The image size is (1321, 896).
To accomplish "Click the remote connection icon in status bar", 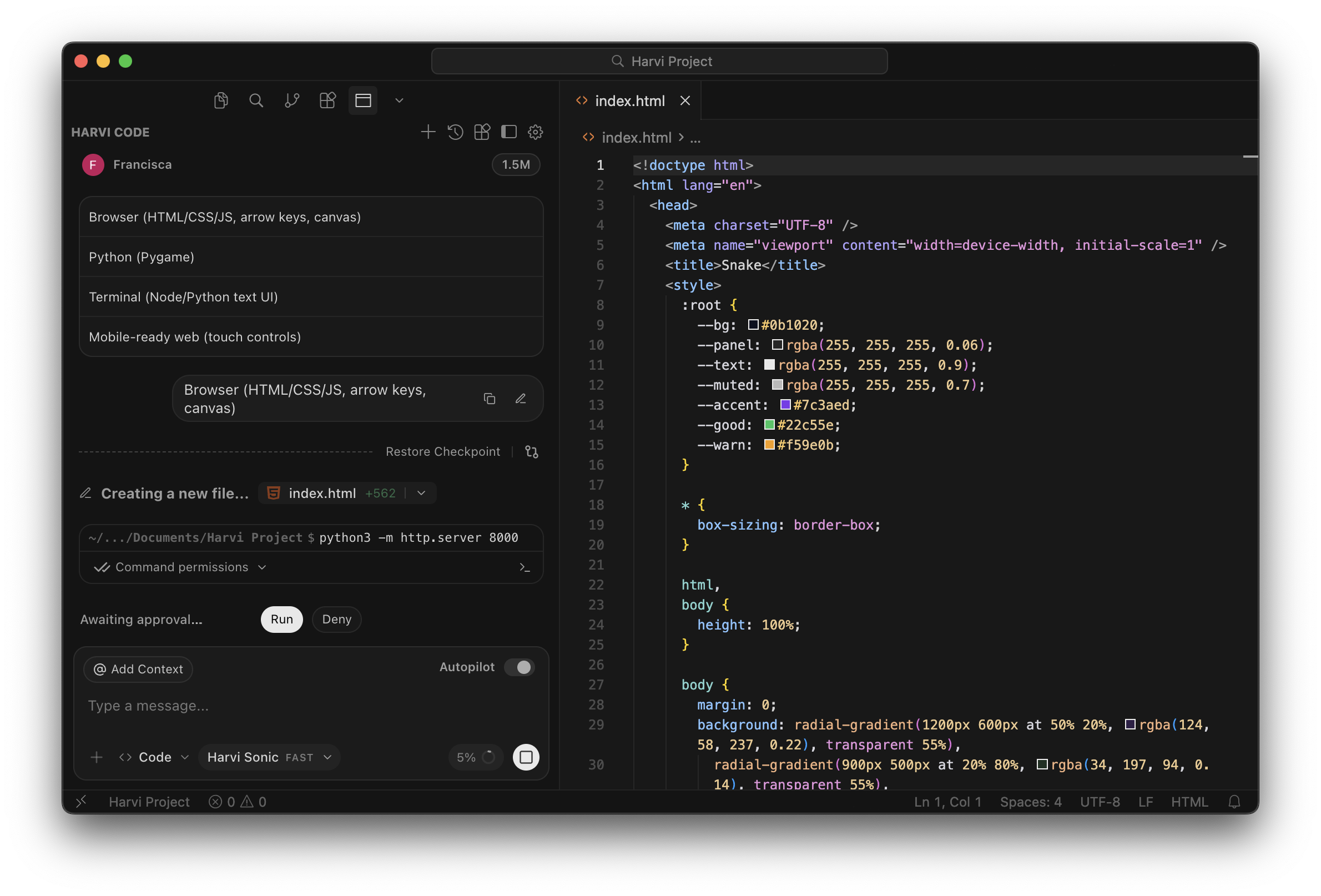I will click(x=81, y=802).
